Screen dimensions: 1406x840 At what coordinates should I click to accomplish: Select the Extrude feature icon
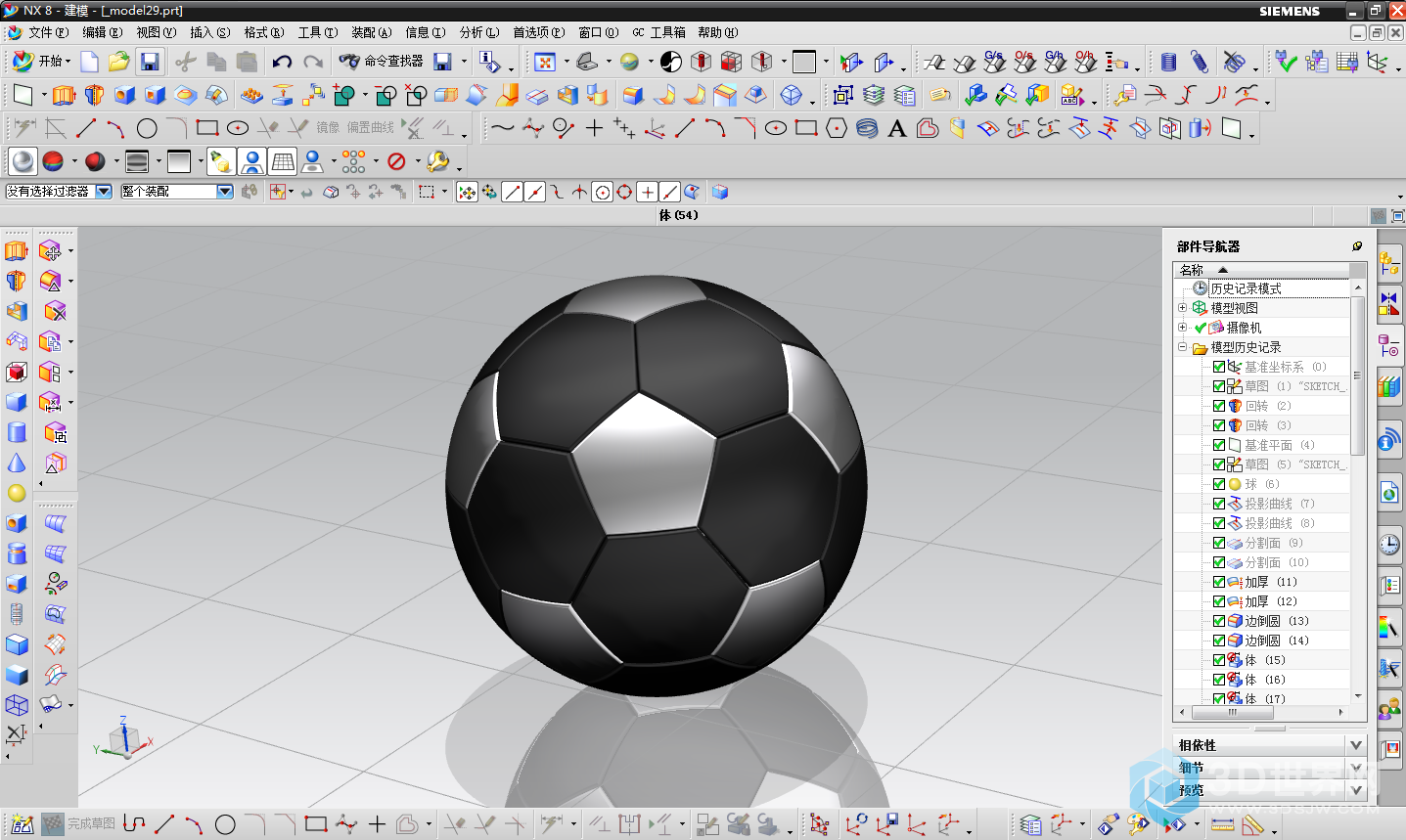pyautogui.click(x=64, y=95)
